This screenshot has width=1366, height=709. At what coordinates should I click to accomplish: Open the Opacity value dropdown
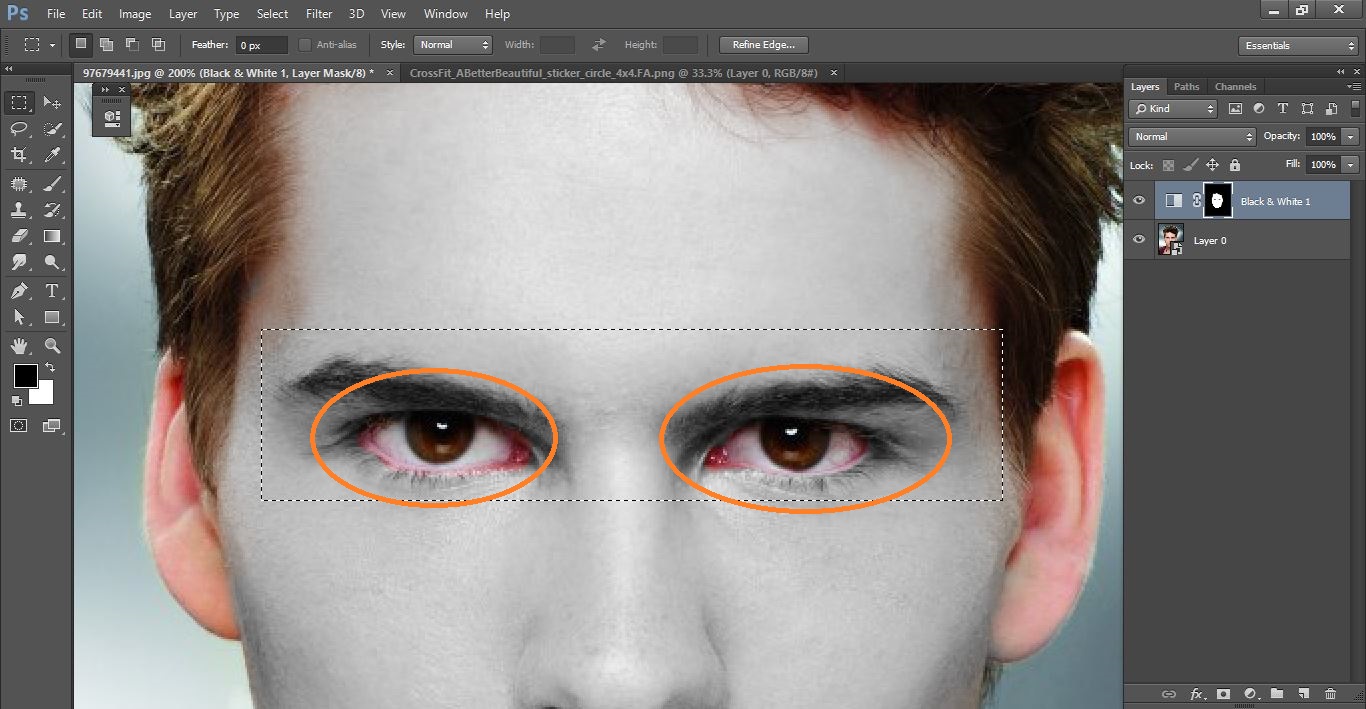pos(1352,136)
